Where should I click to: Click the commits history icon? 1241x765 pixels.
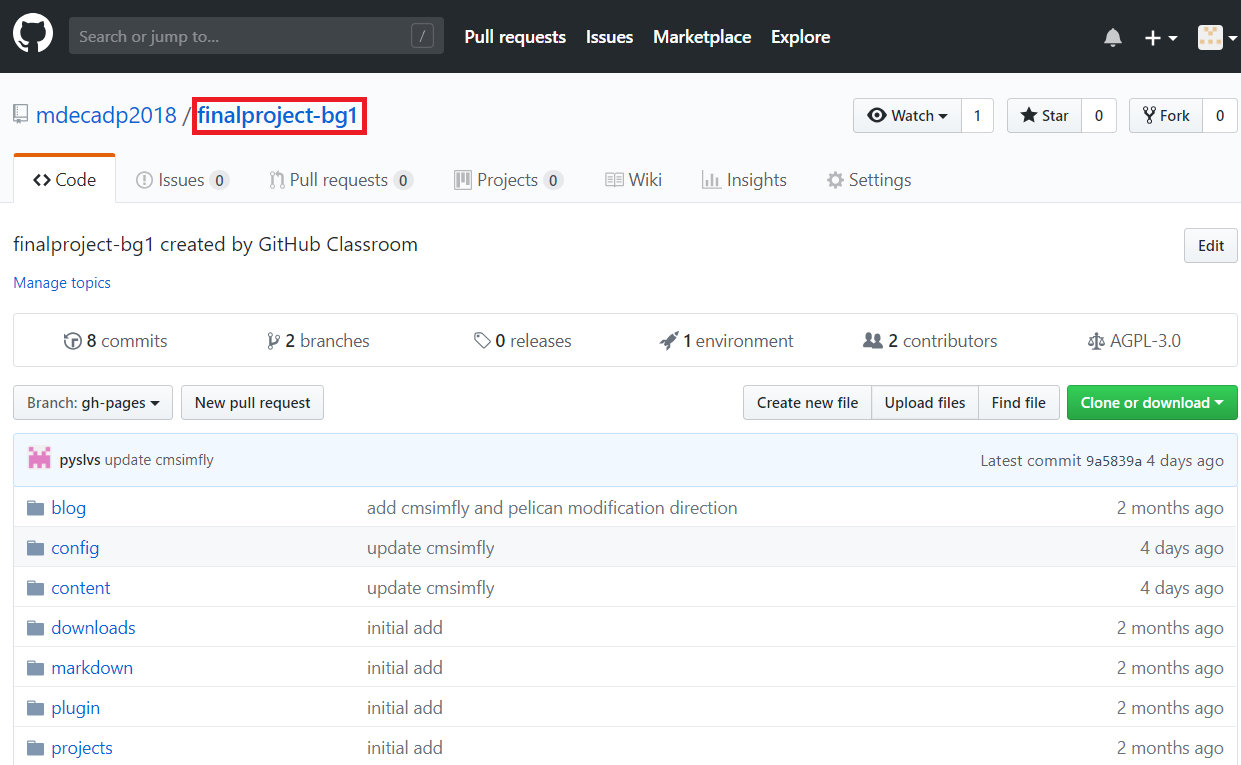pos(72,341)
